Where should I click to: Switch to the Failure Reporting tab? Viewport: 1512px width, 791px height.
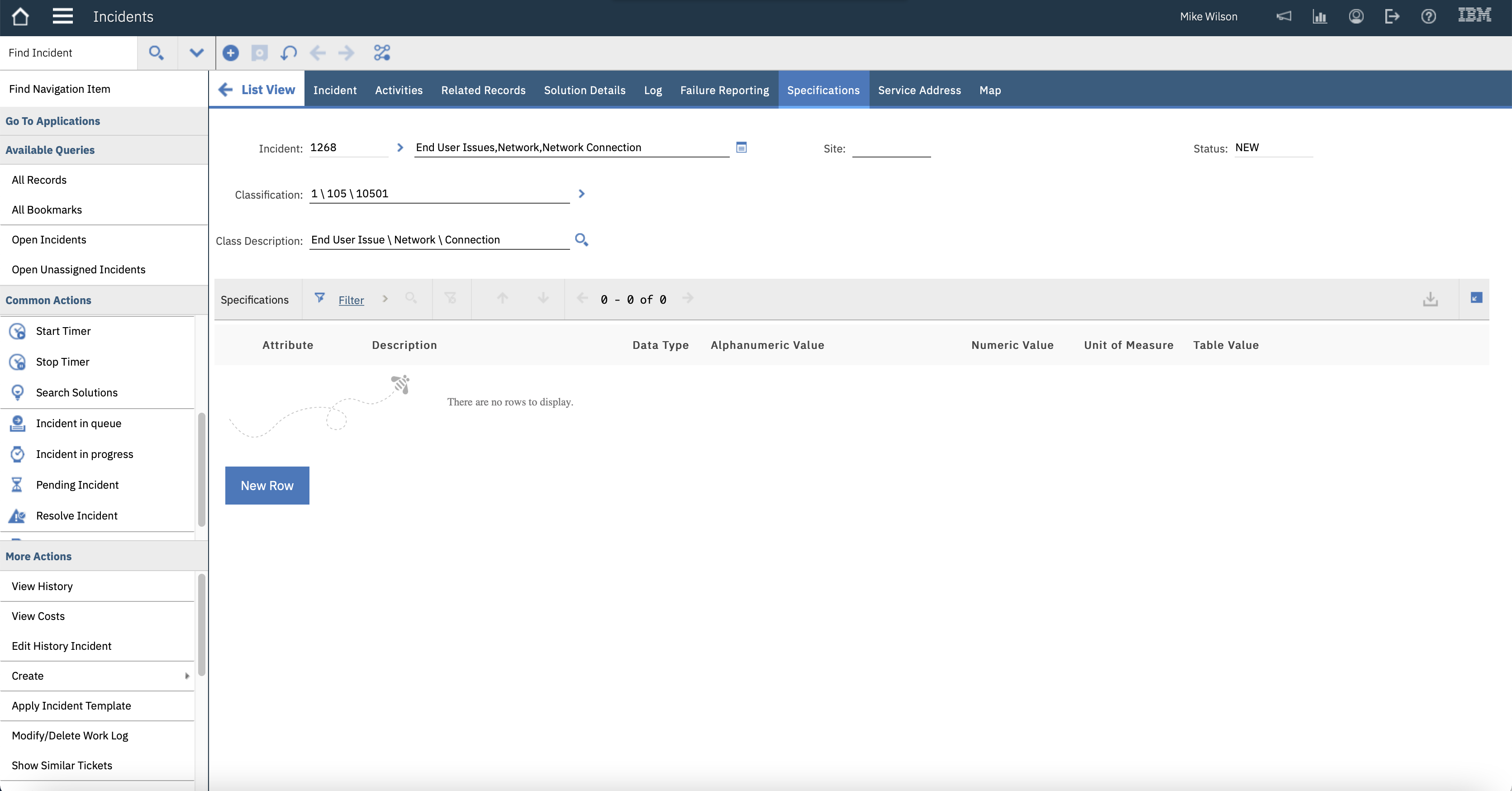pos(724,90)
